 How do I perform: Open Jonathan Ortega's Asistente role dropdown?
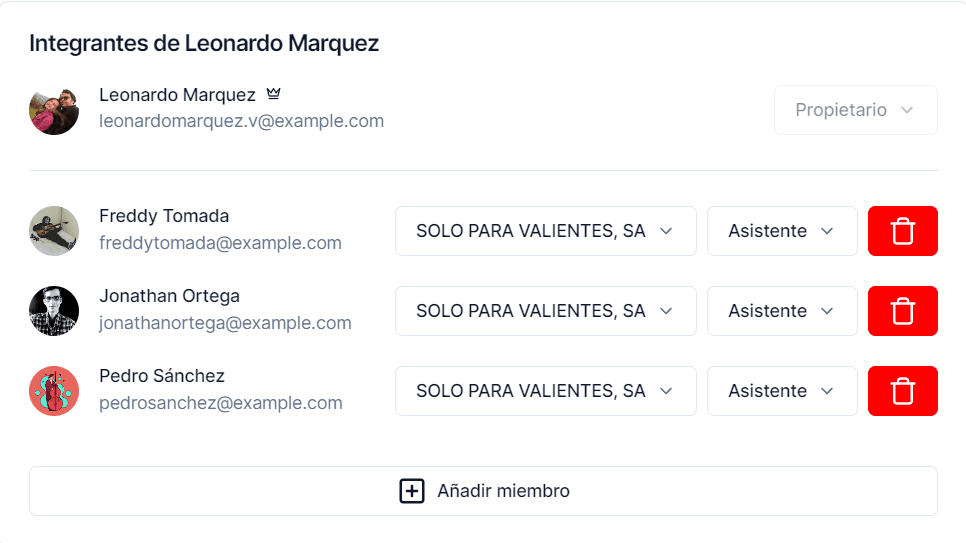[781, 311]
